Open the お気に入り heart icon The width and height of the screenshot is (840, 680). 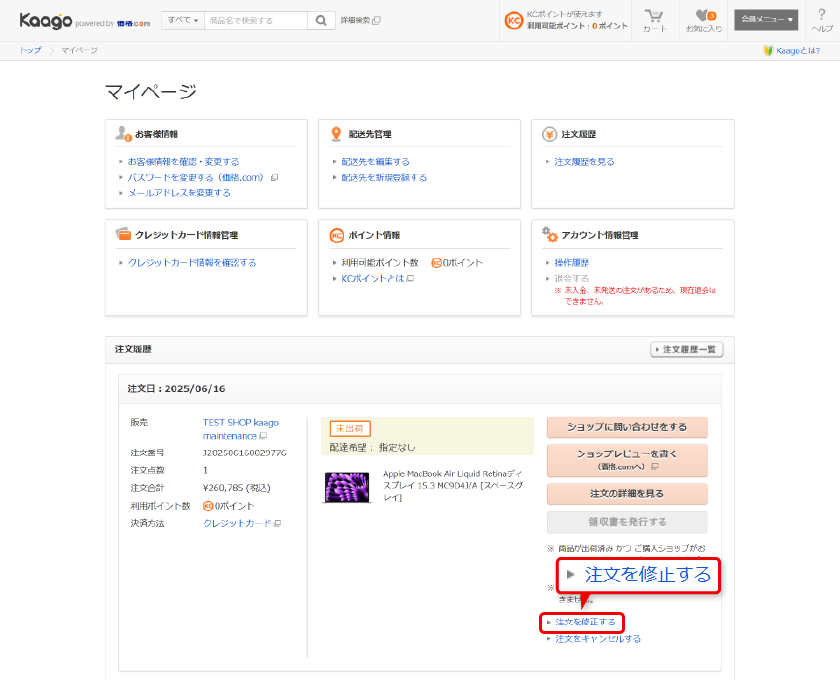coord(704,20)
